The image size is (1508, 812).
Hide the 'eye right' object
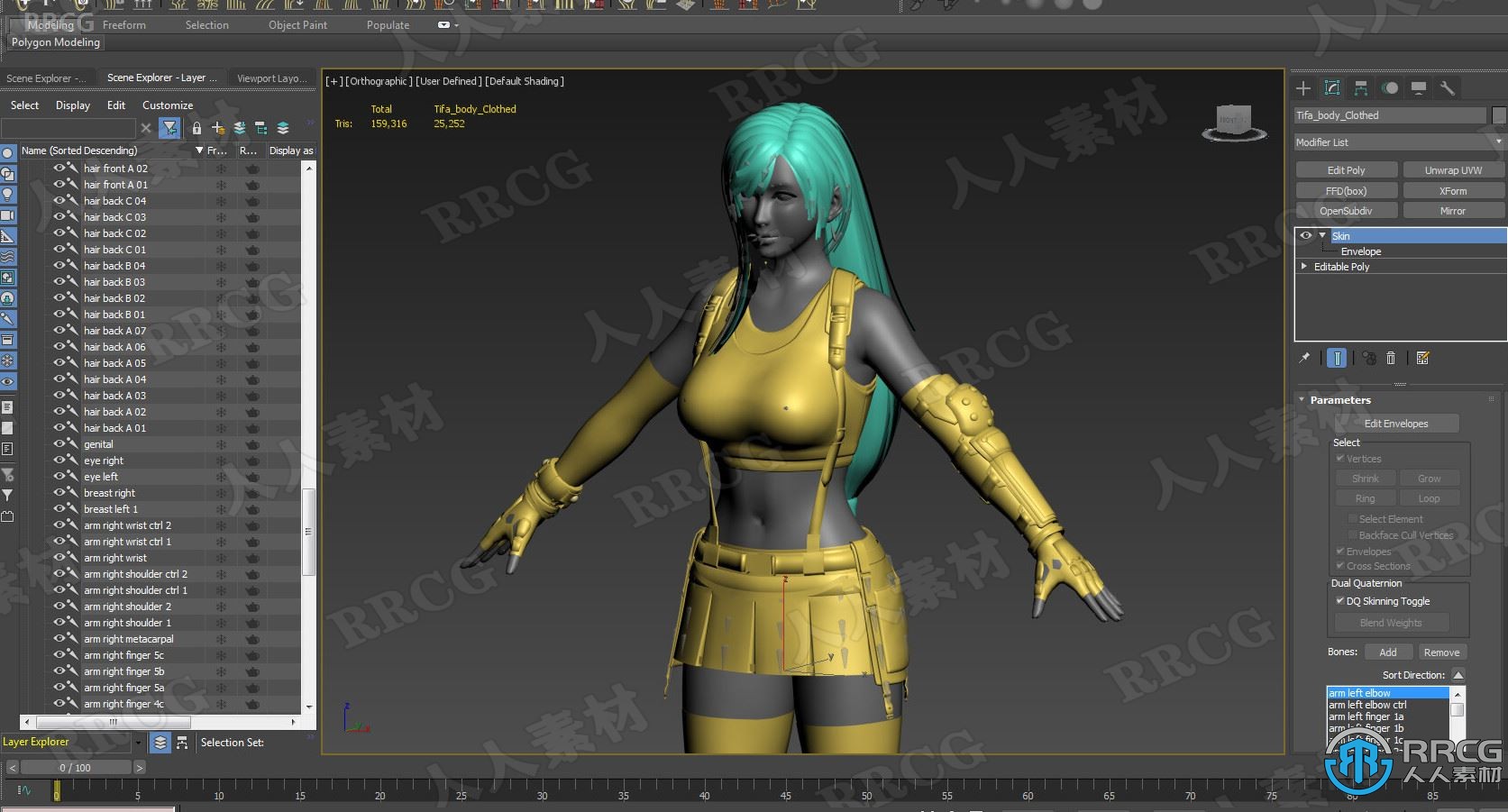coord(60,460)
